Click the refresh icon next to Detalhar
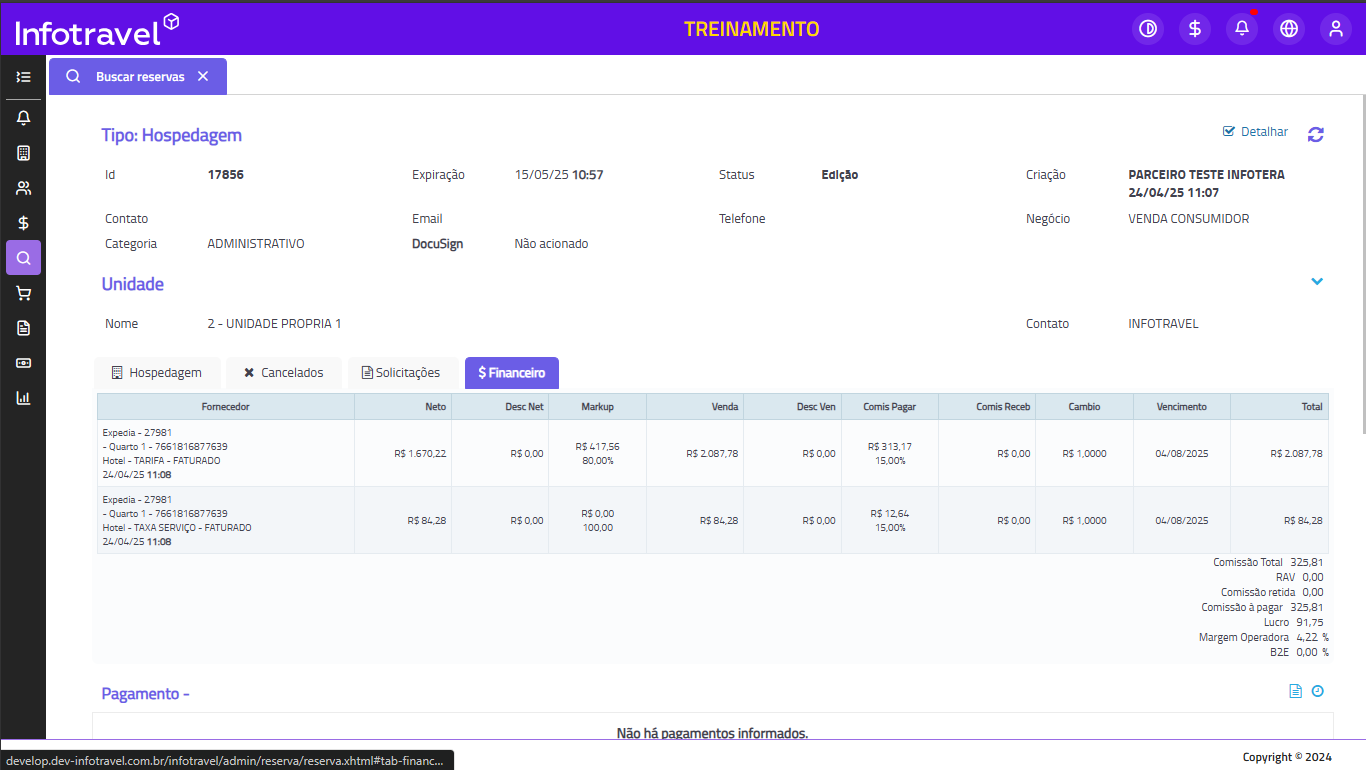The image size is (1366, 770). pyautogui.click(x=1316, y=135)
